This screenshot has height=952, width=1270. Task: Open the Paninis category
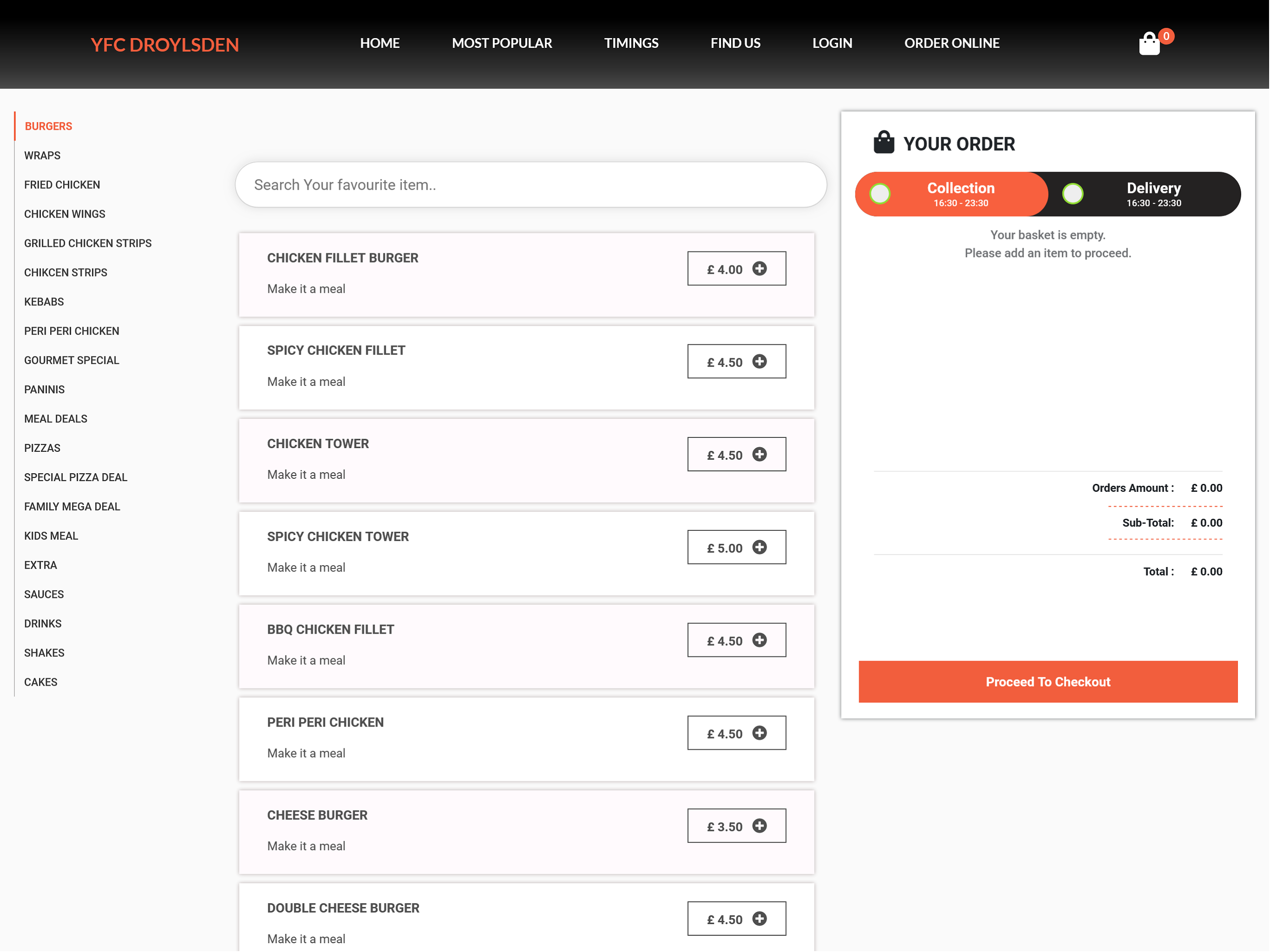pos(44,390)
